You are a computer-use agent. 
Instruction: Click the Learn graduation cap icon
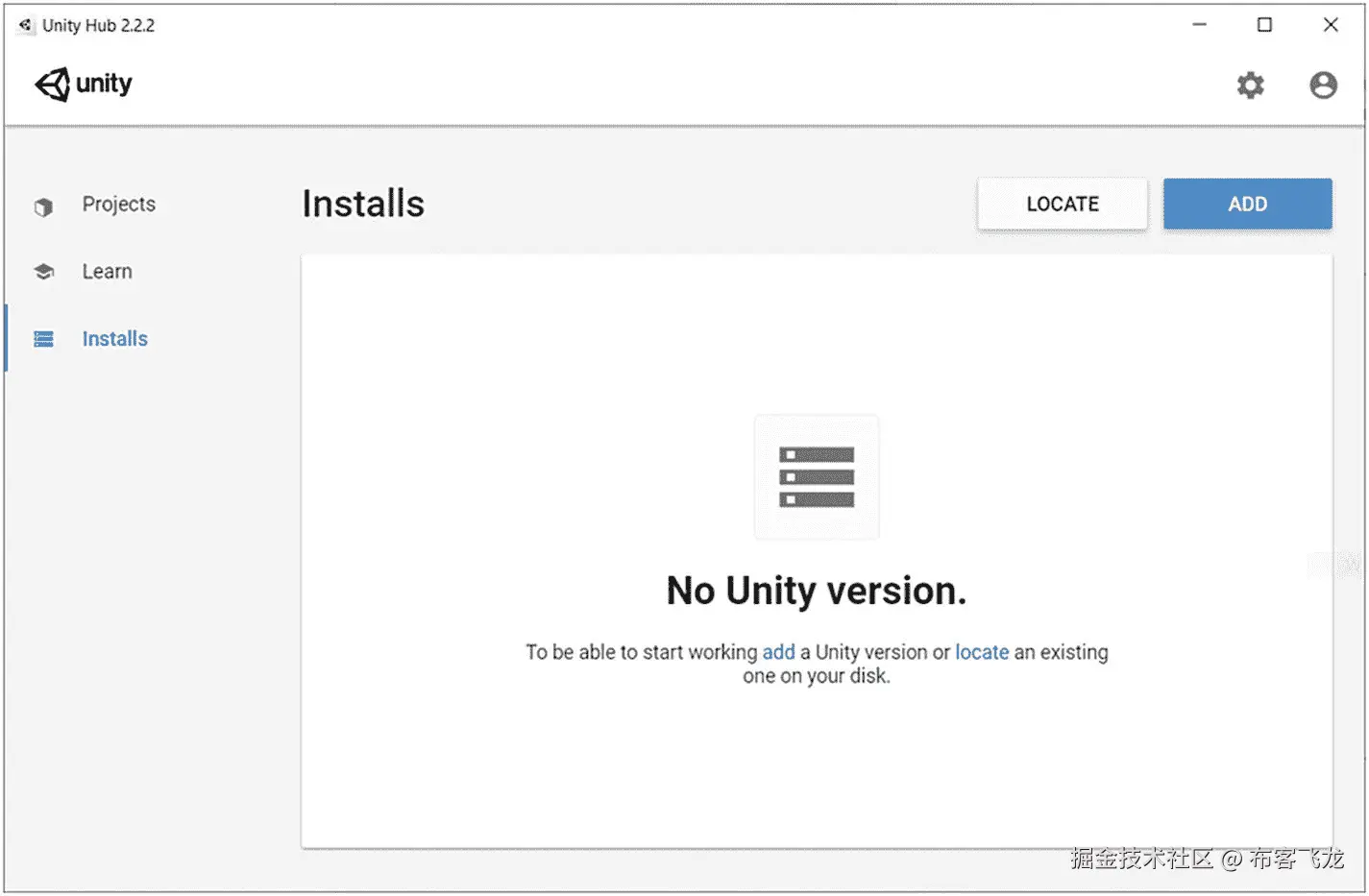[x=44, y=272]
